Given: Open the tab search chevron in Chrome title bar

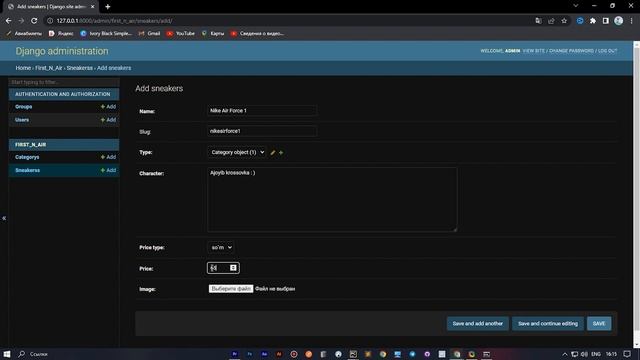Looking at the screenshot, I should [x=576, y=6].
